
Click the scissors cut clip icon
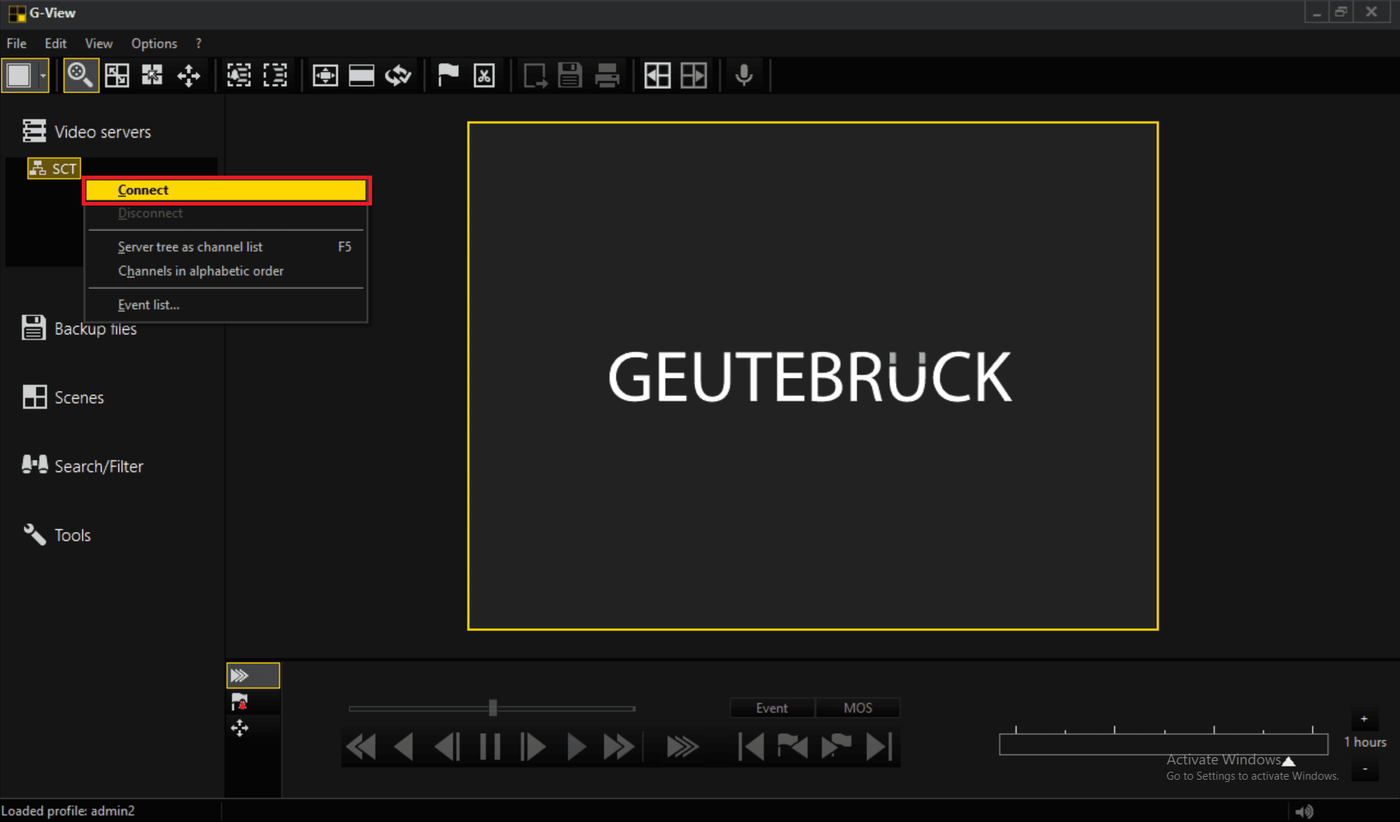pos(484,75)
